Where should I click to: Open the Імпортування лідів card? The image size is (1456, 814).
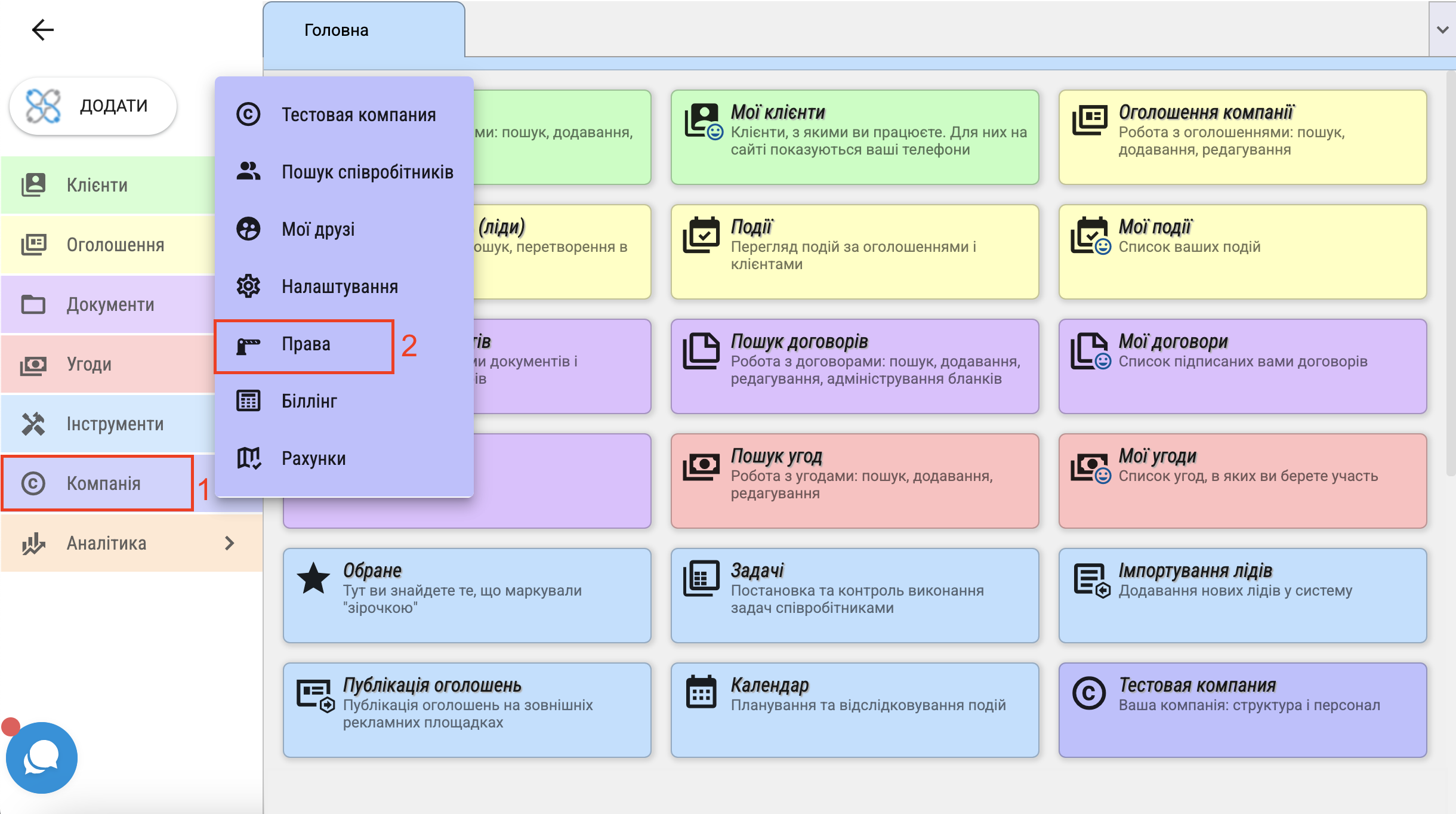coord(1243,596)
